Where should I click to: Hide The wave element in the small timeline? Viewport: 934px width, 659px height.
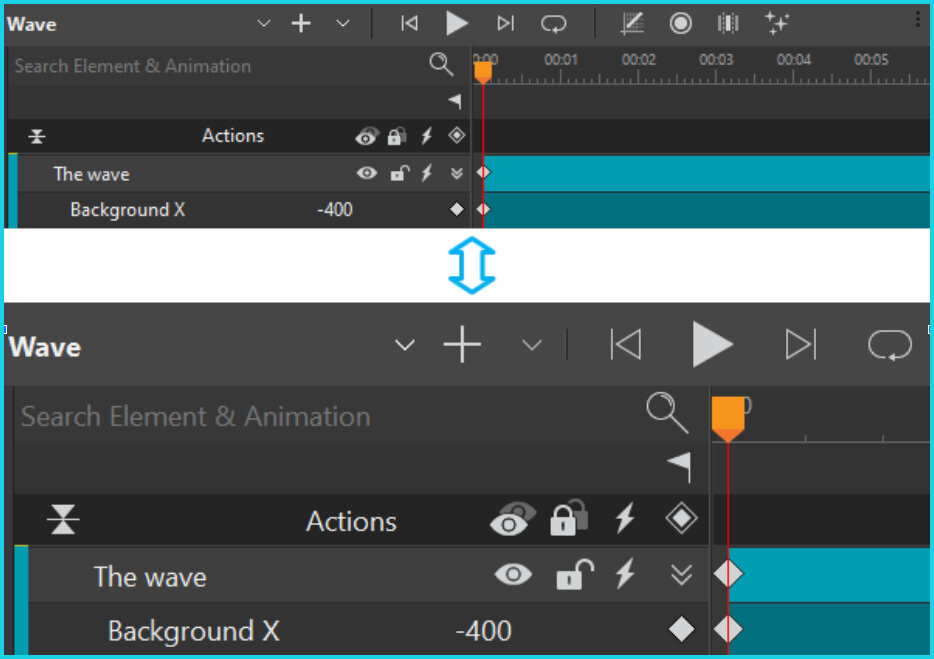(x=366, y=173)
